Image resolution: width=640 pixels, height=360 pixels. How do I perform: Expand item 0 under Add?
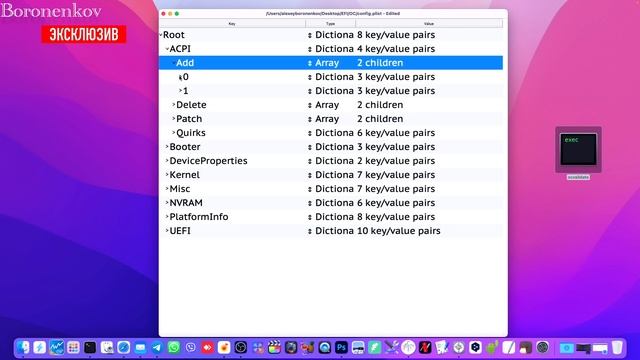pos(180,77)
